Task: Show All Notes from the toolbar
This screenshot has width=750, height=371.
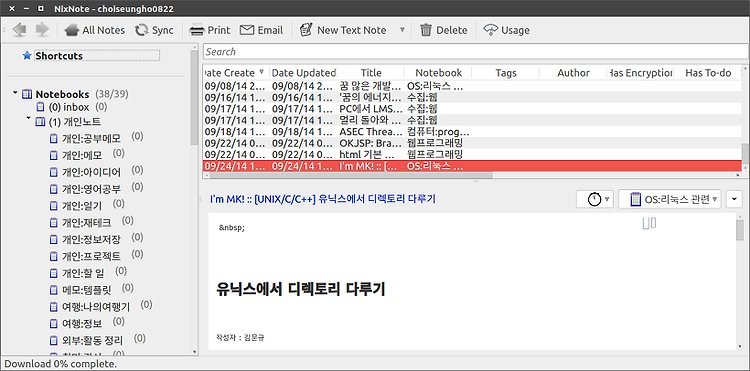Action: tap(95, 30)
